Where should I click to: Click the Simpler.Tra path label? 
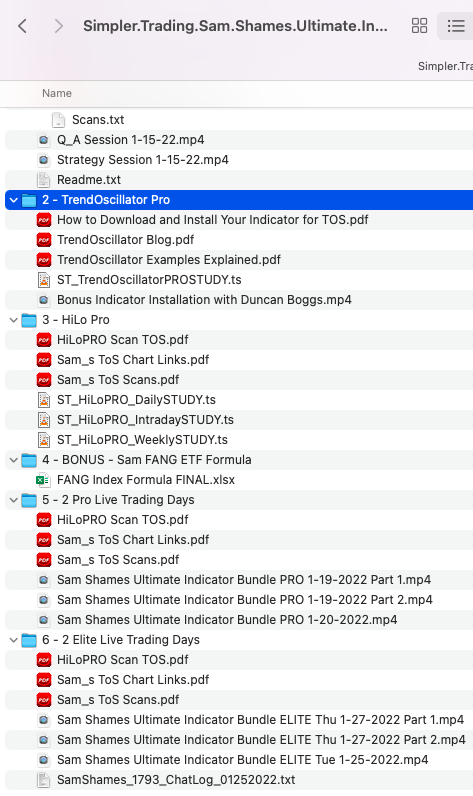tap(445, 67)
